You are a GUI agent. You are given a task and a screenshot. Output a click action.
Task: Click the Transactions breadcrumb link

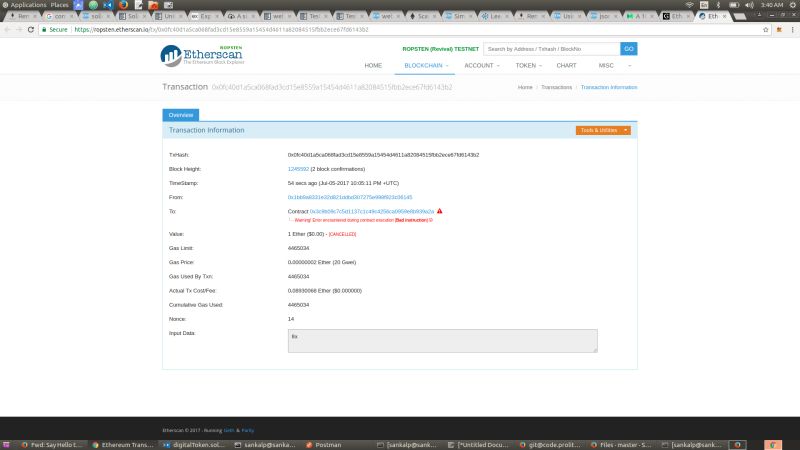[x=557, y=87]
